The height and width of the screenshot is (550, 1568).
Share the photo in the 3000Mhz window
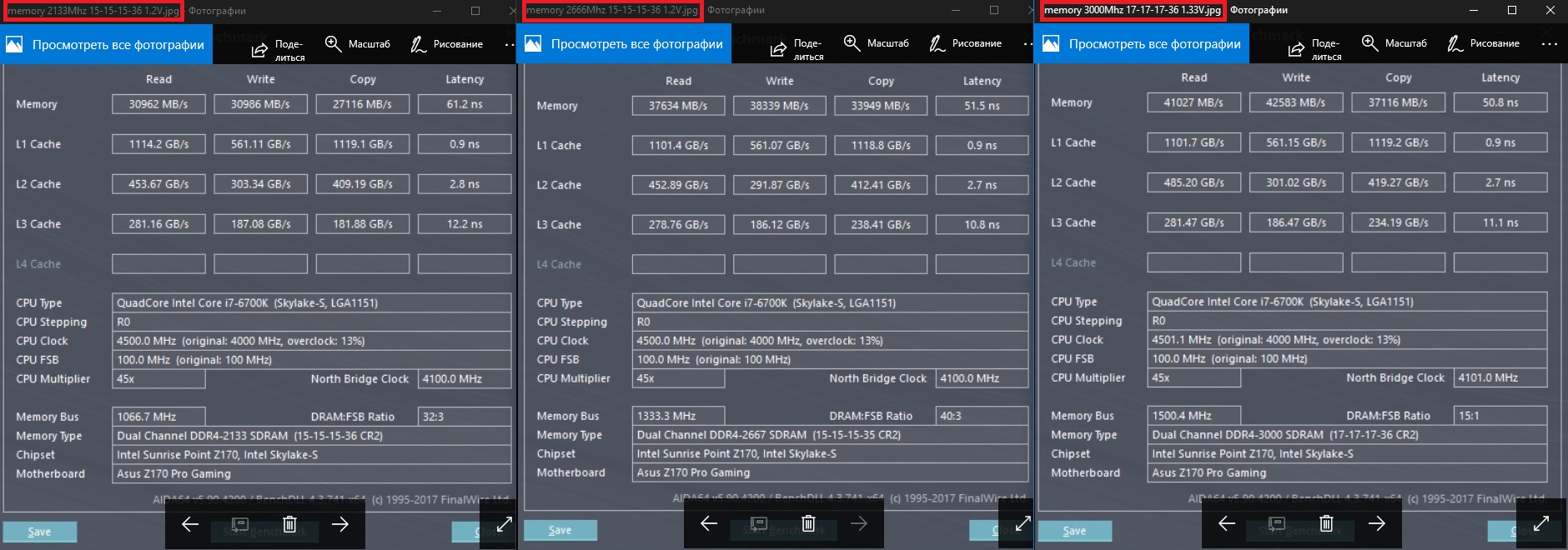pyautogui.click(x=1314, y=49)
